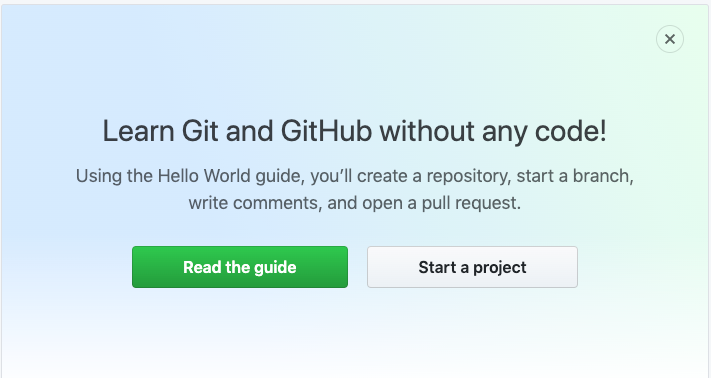Click the Learn Git and GitHub heading
The height and width of the screenshot is (378, 711).
pyautogui.click(x=355, y=131)
